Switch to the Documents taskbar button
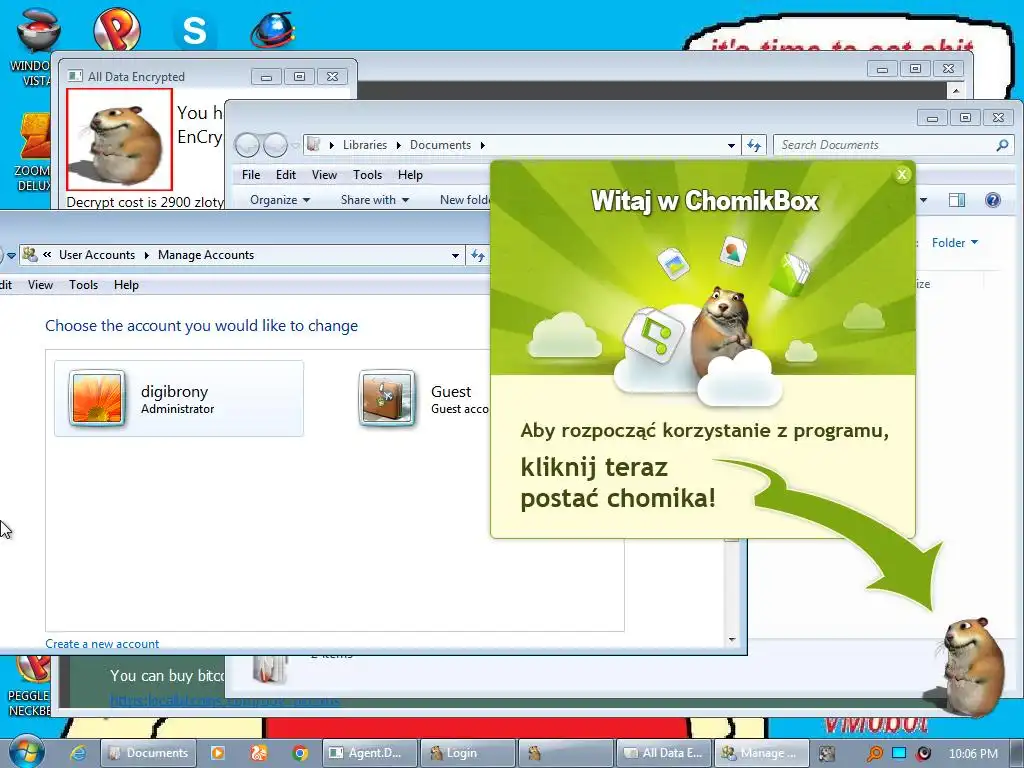Viewport: 1024px width, 768px height. [149, 753]
